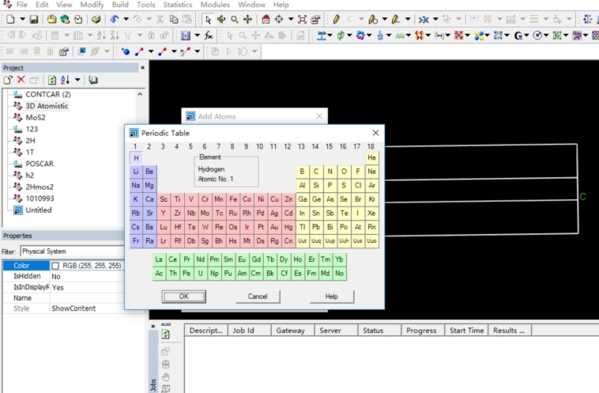Open dropdown arrow next to Undo icon
Screen dimensions: 599x393
click(126, 19)
